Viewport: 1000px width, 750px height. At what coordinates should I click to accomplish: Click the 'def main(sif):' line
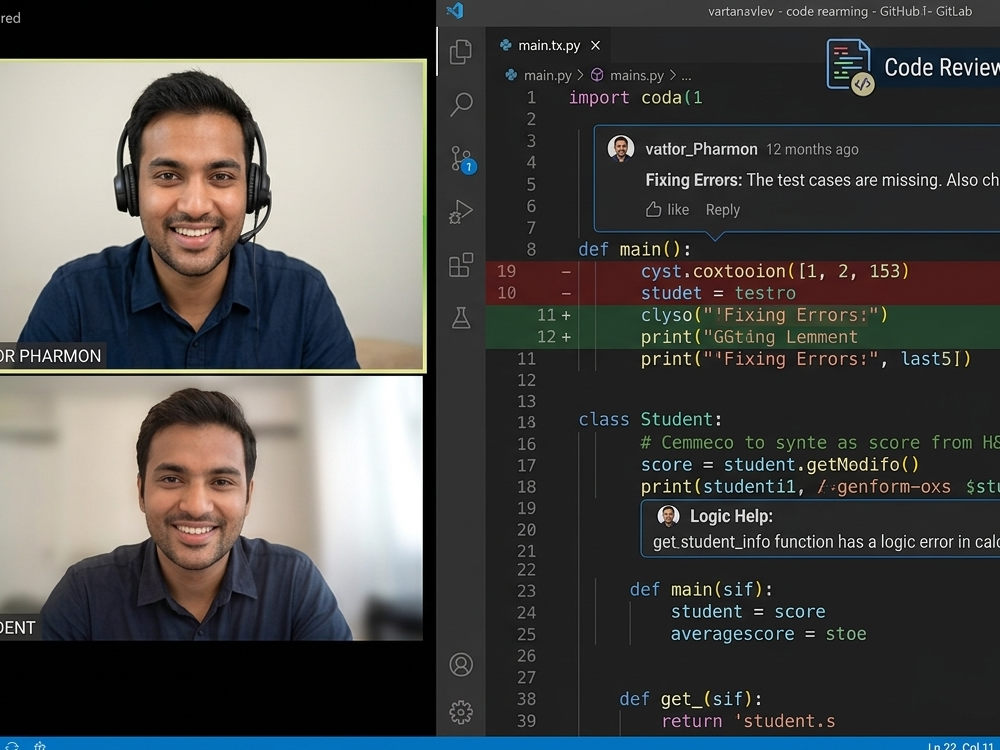coord(701,589)
